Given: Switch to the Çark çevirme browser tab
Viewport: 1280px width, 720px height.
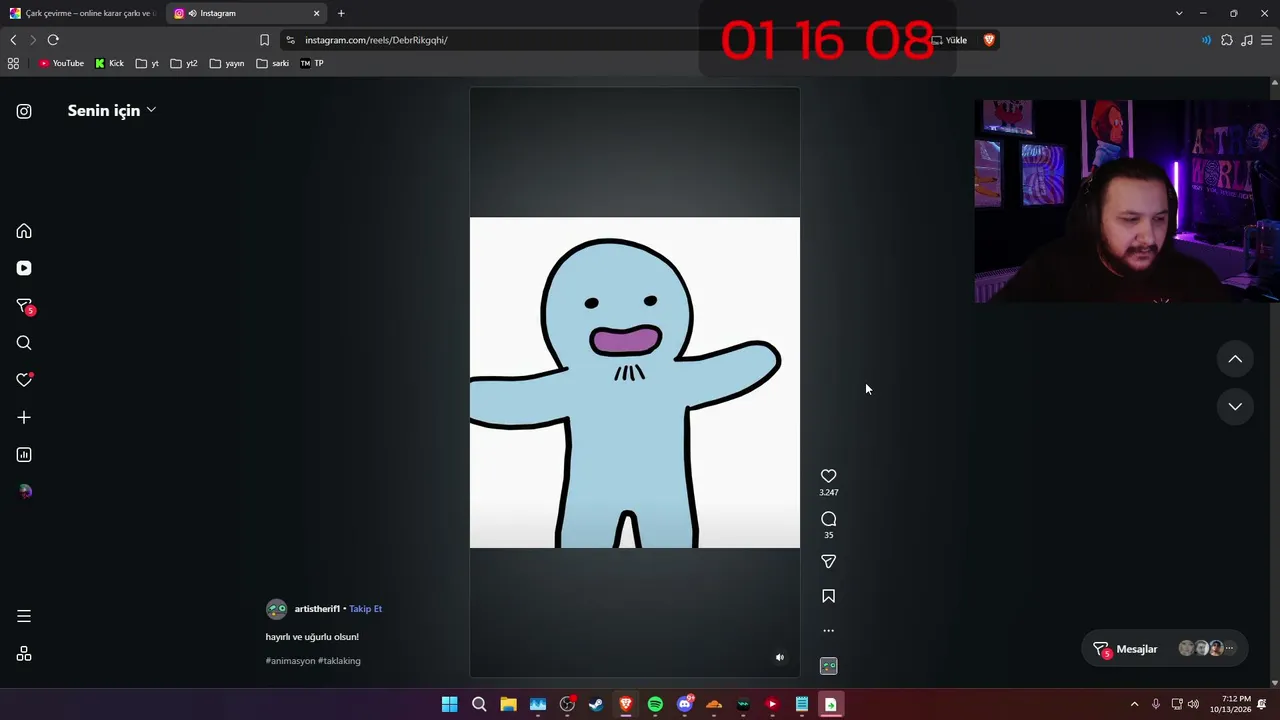Looking at the screenshot, I should pos(81,13).
